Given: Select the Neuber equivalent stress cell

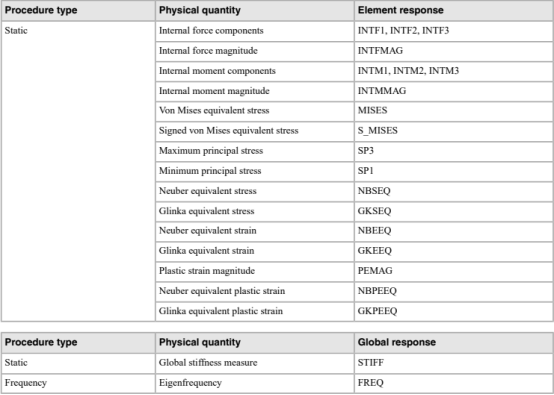Looking at the screenshot, I should (x=255, y=191).
